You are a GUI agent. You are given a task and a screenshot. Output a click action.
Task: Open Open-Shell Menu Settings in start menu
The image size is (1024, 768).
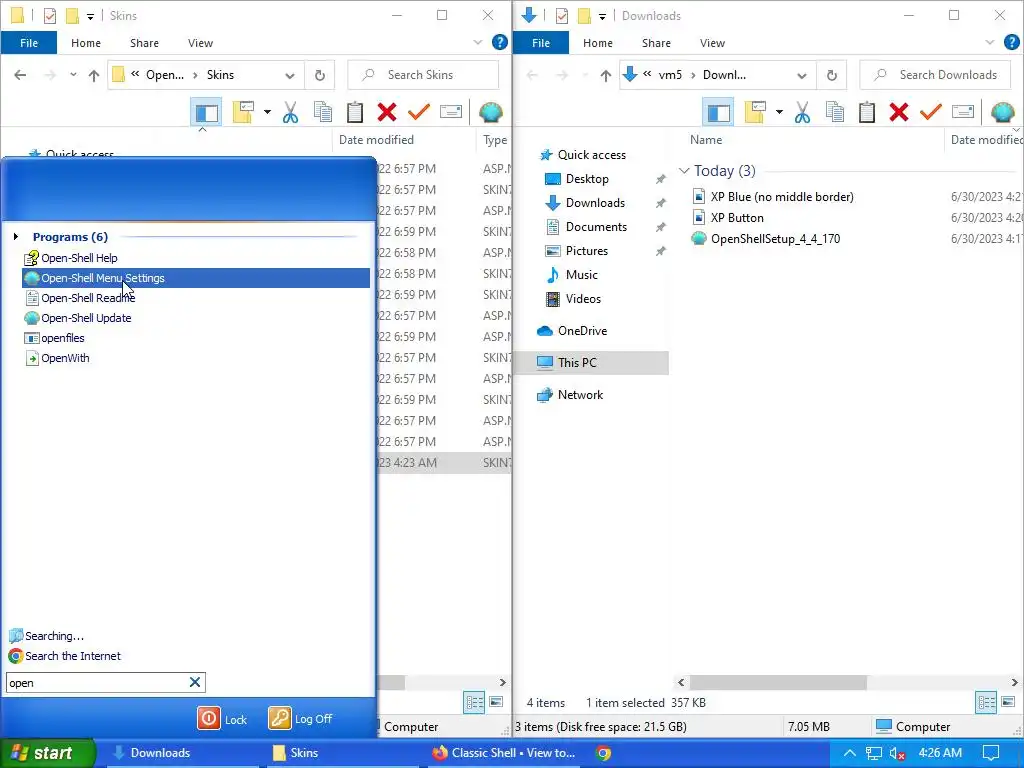point(196,278)
